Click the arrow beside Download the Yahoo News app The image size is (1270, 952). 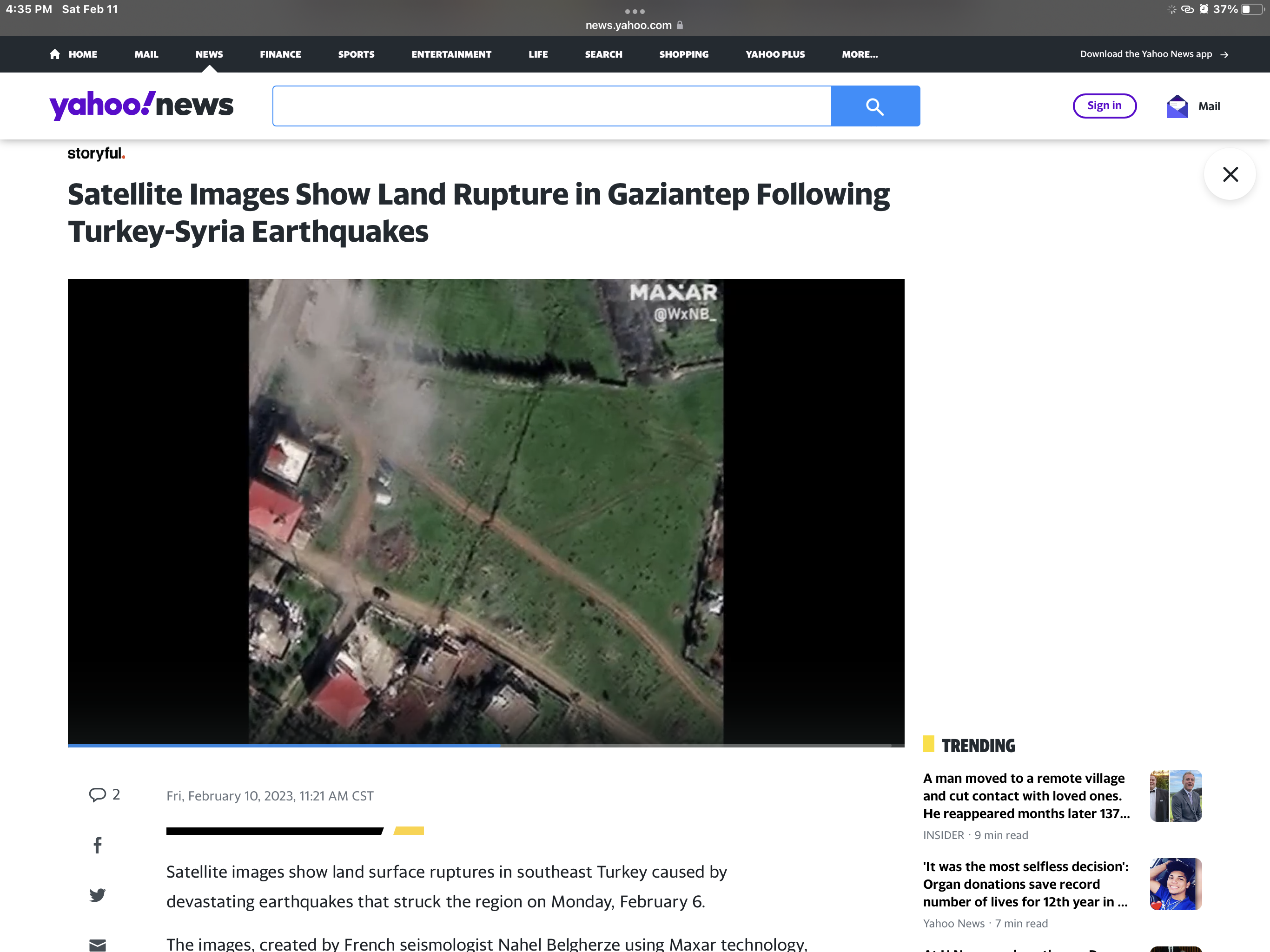(1224, 54)
